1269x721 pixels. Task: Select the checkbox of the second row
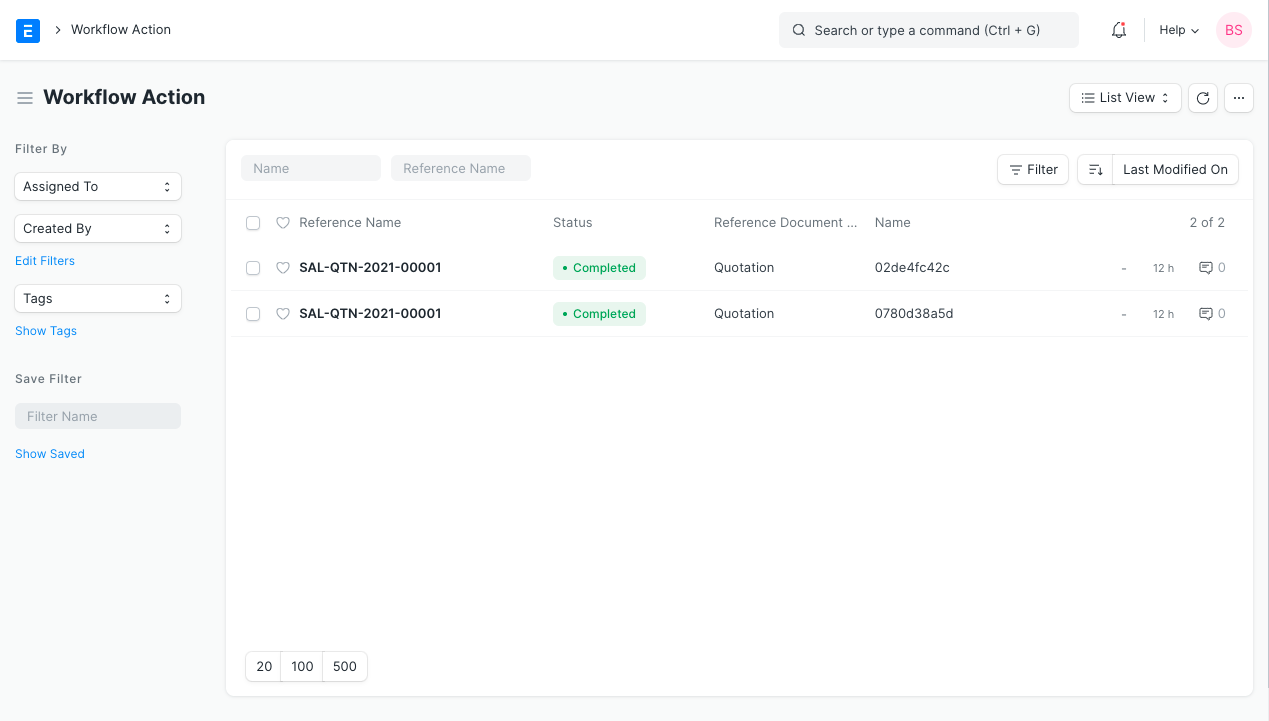click(252, 313)
